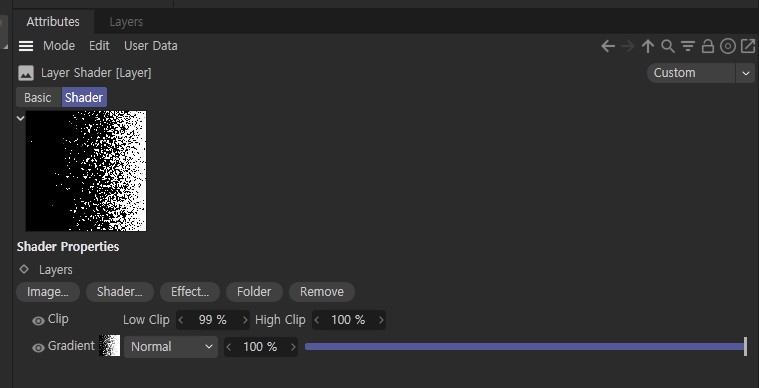Click the Remove layer button
Screen dimensions: 759x388
tap(322, 292)
